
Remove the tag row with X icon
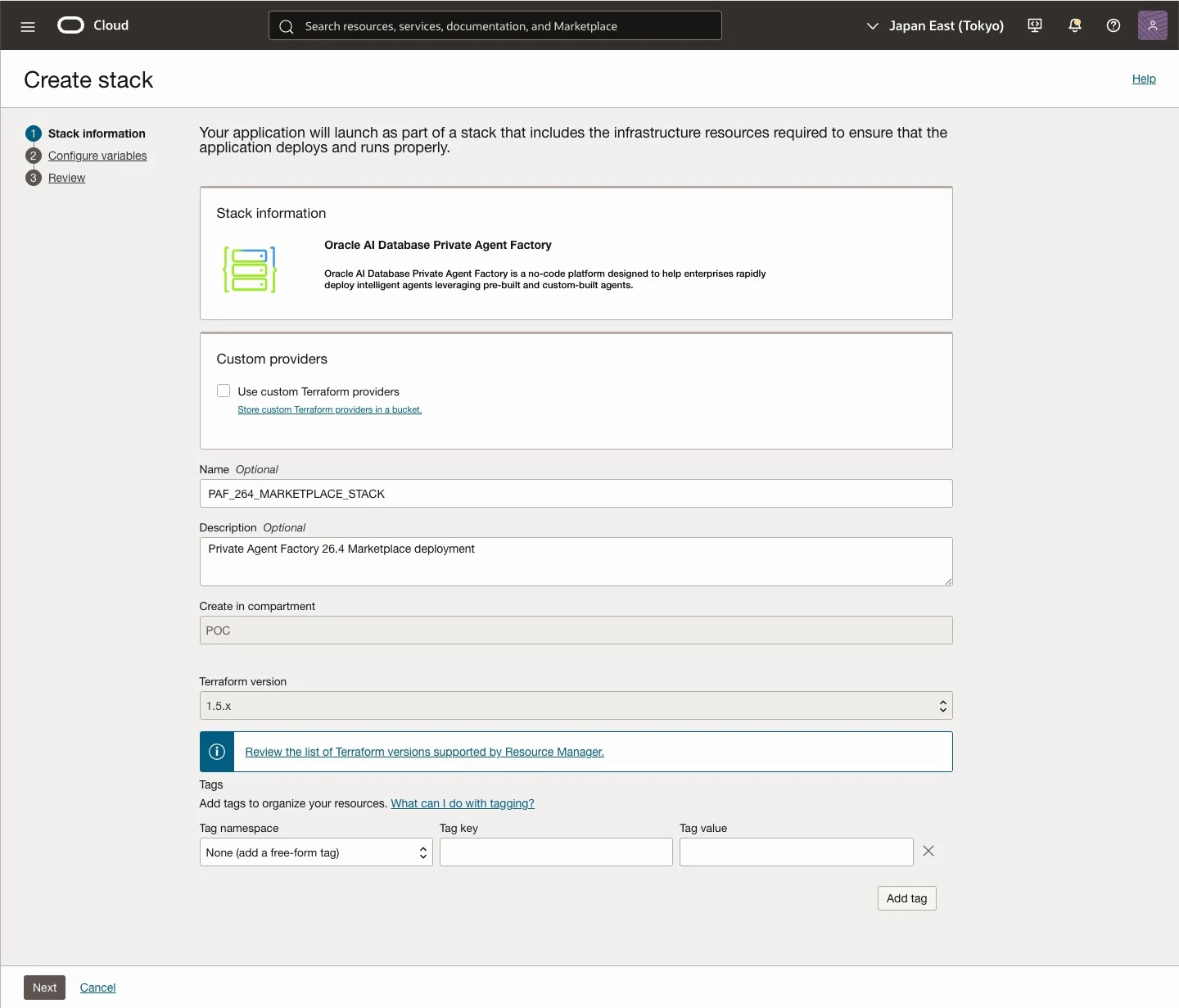[928, 851]
